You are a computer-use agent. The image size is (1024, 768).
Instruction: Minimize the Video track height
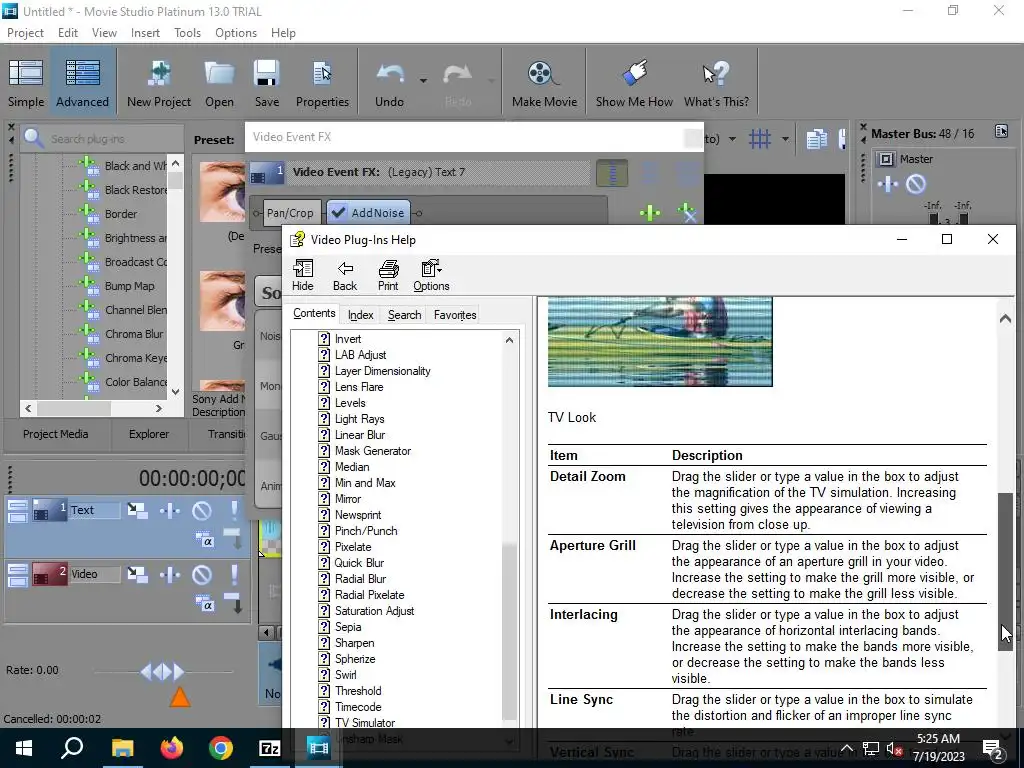click(18, 570)
